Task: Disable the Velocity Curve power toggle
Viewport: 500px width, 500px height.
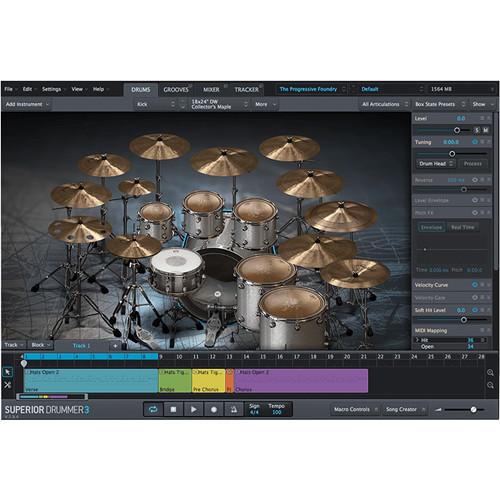Action: pyautogui.click(x=475, y=285)
